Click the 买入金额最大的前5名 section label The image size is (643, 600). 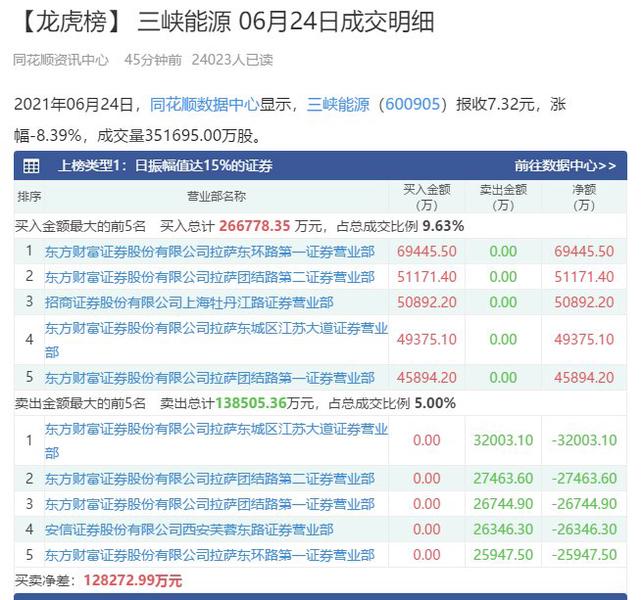coord(80,226)
